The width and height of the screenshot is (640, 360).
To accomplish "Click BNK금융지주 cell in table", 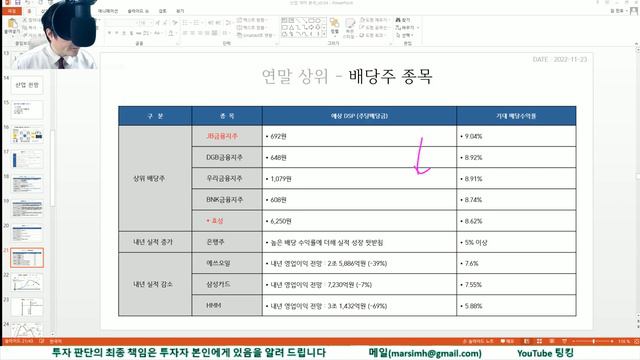I will pyautogui.click(x=227, y=200).
